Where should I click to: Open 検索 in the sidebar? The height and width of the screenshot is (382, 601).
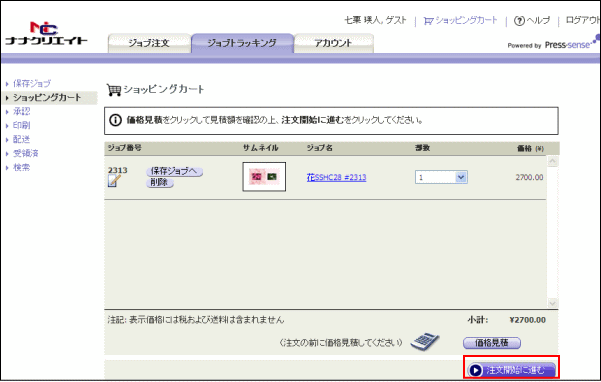(21, 167)
